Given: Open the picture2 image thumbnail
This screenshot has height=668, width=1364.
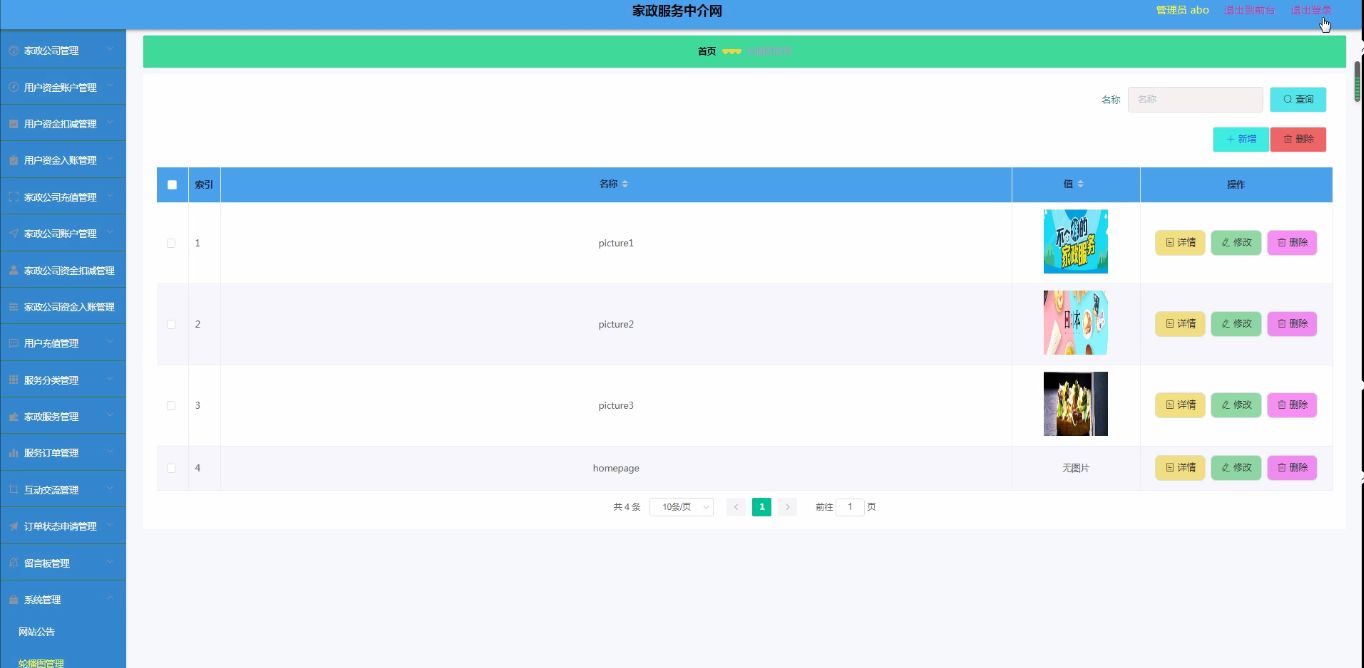Looking at the screenshot, I should 1076,323.
